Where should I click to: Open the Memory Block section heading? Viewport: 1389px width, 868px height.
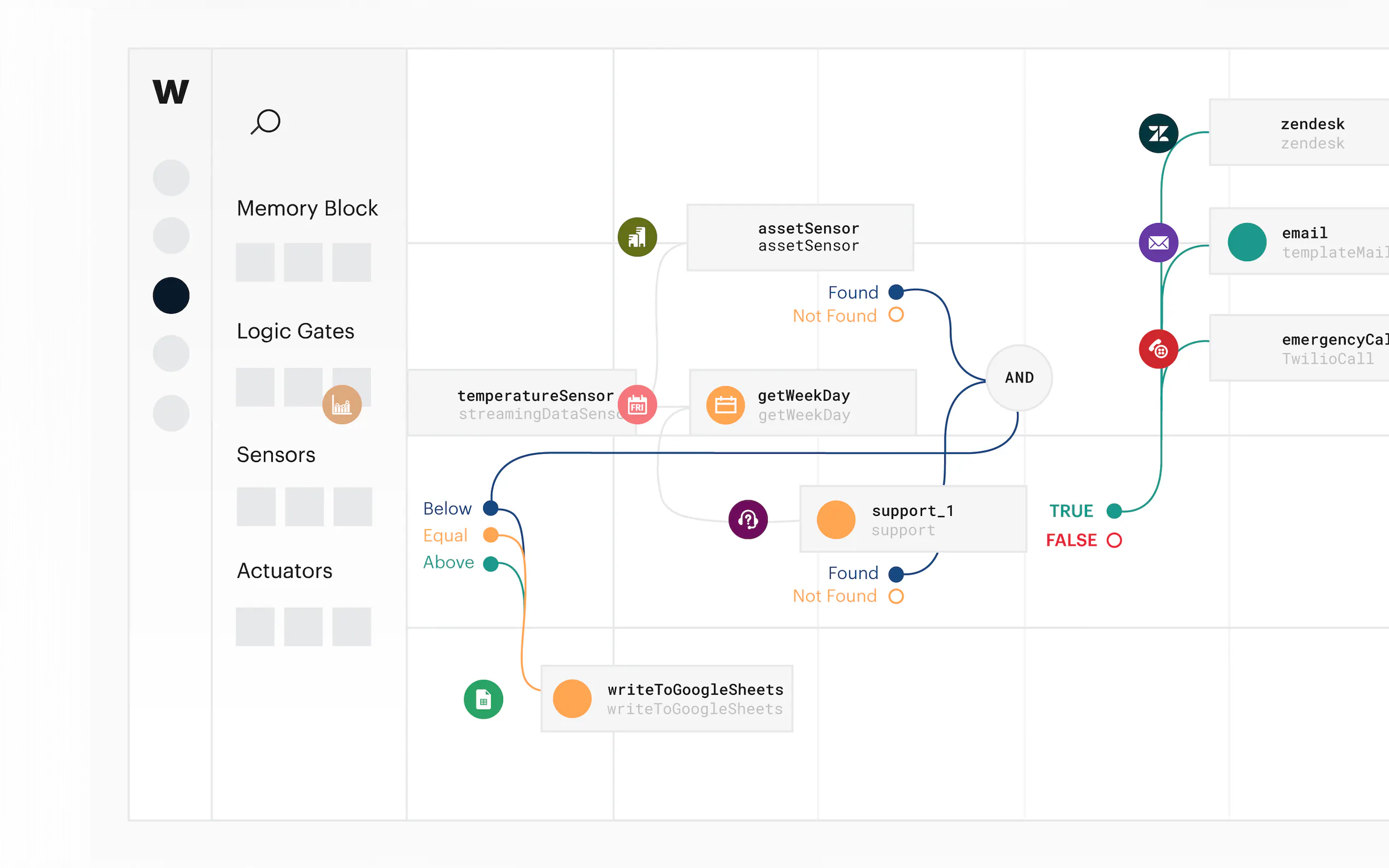pyautogui.click(x=307, y=208)
